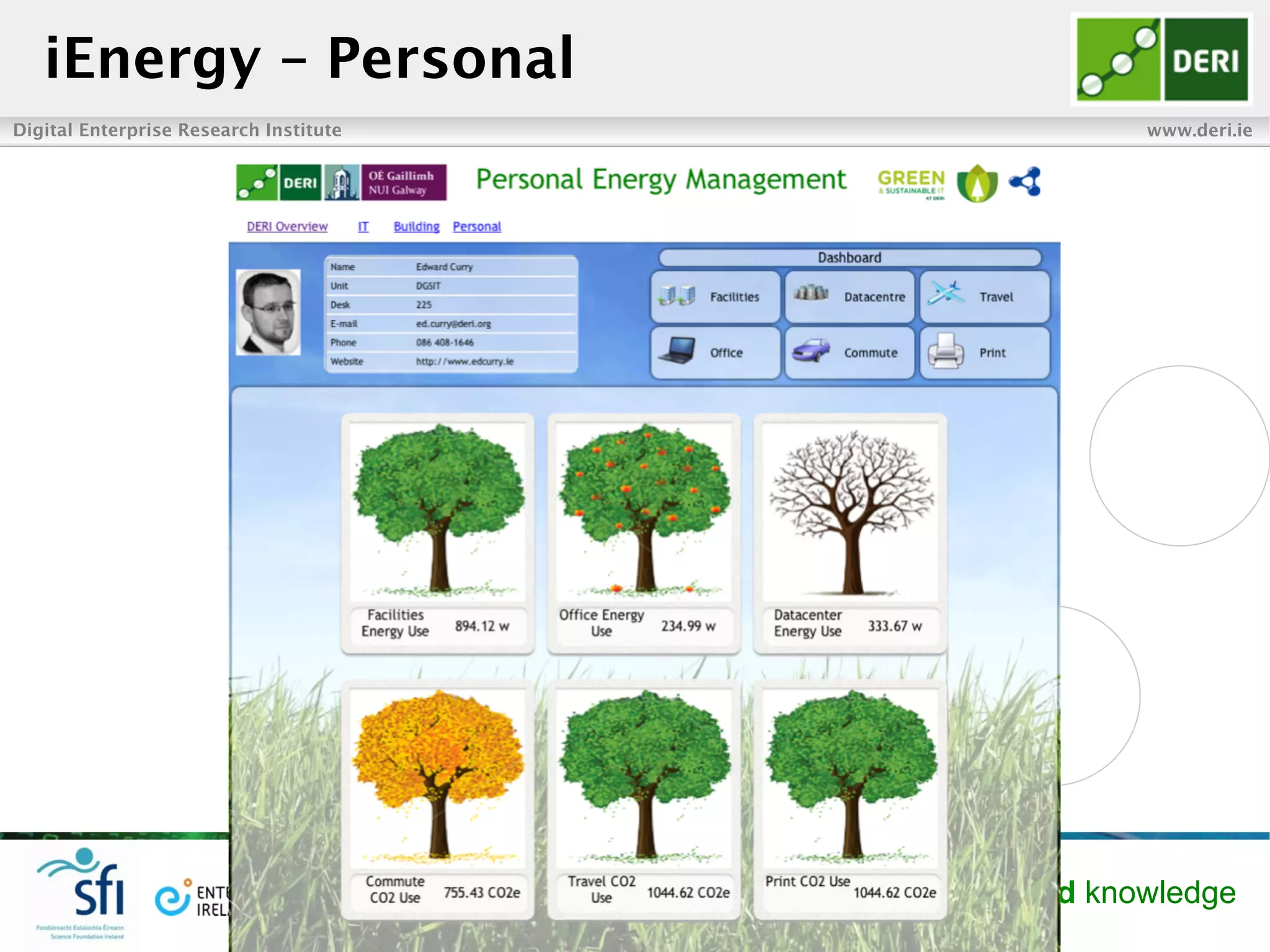The height and width of the screenshot is (952, 1270).
Task: Click 'Digital Enterprise Research Institute' header text
Action: [177, 130]
